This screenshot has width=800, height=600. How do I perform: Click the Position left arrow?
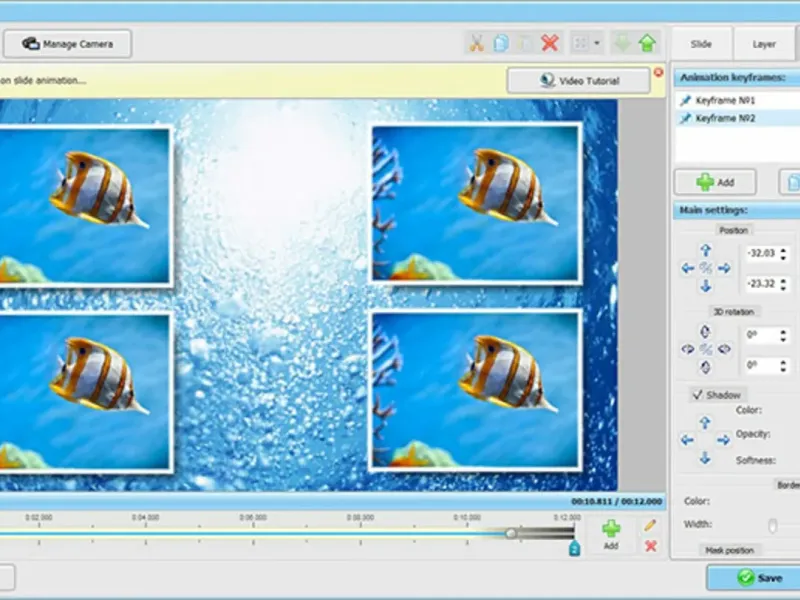(687, 268)
